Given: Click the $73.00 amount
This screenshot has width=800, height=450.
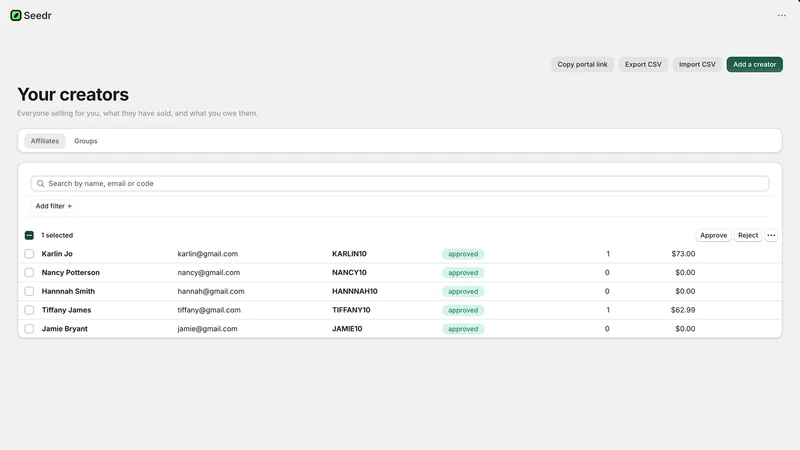Looking at the screenshot, I should coord(683,254).
